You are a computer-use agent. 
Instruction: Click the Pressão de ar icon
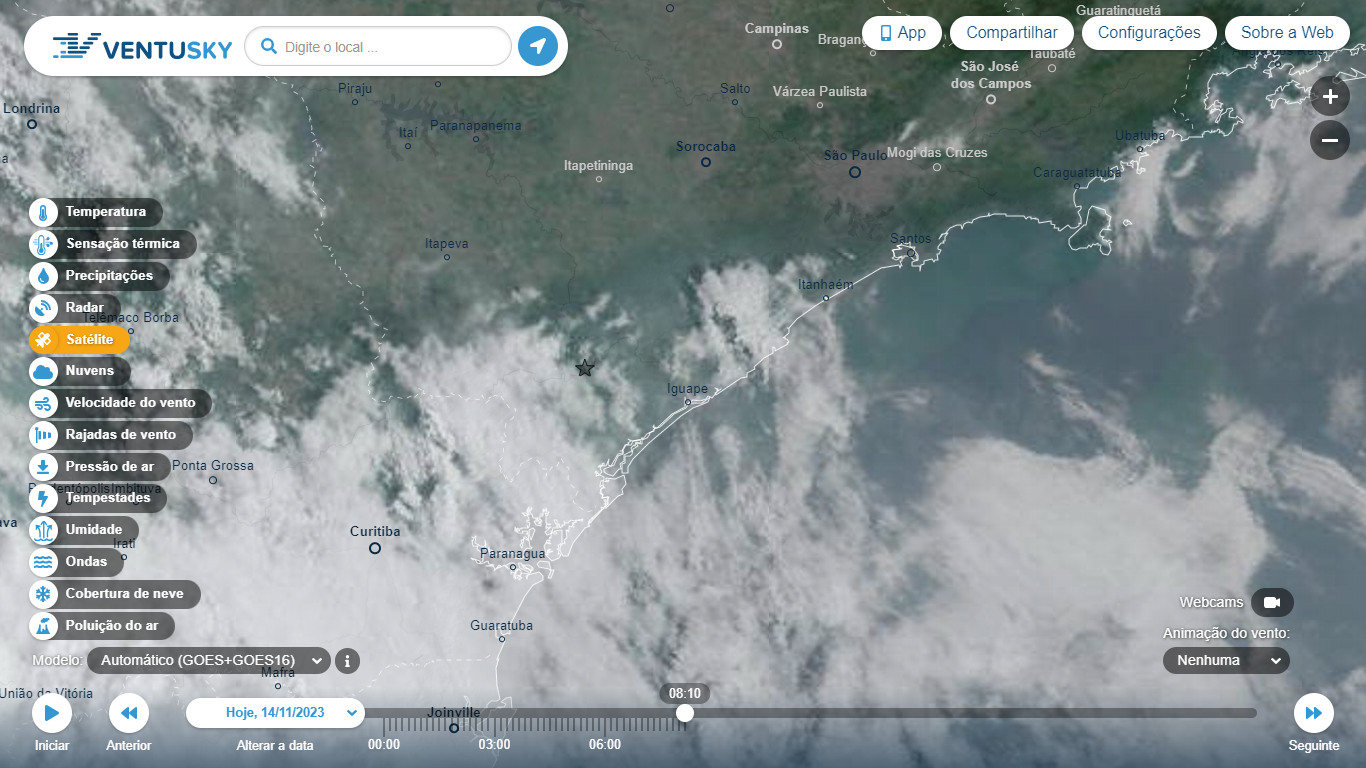(x=44, y=467)
